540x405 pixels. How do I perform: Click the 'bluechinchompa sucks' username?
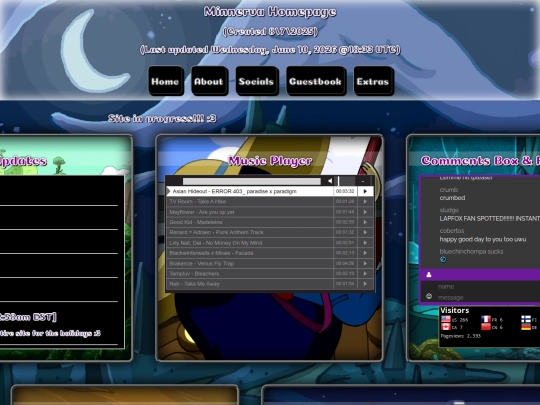point(471,252)
